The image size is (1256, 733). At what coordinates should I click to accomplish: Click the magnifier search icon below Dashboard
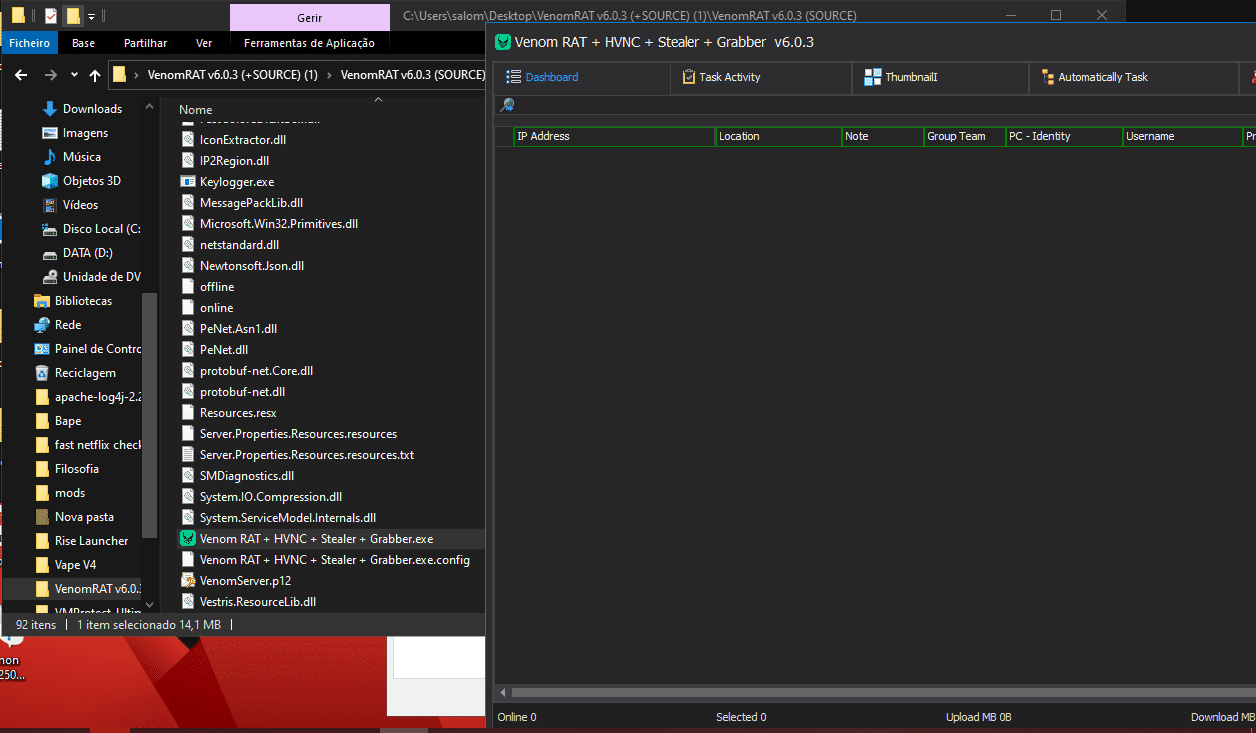tap(508, 105)
